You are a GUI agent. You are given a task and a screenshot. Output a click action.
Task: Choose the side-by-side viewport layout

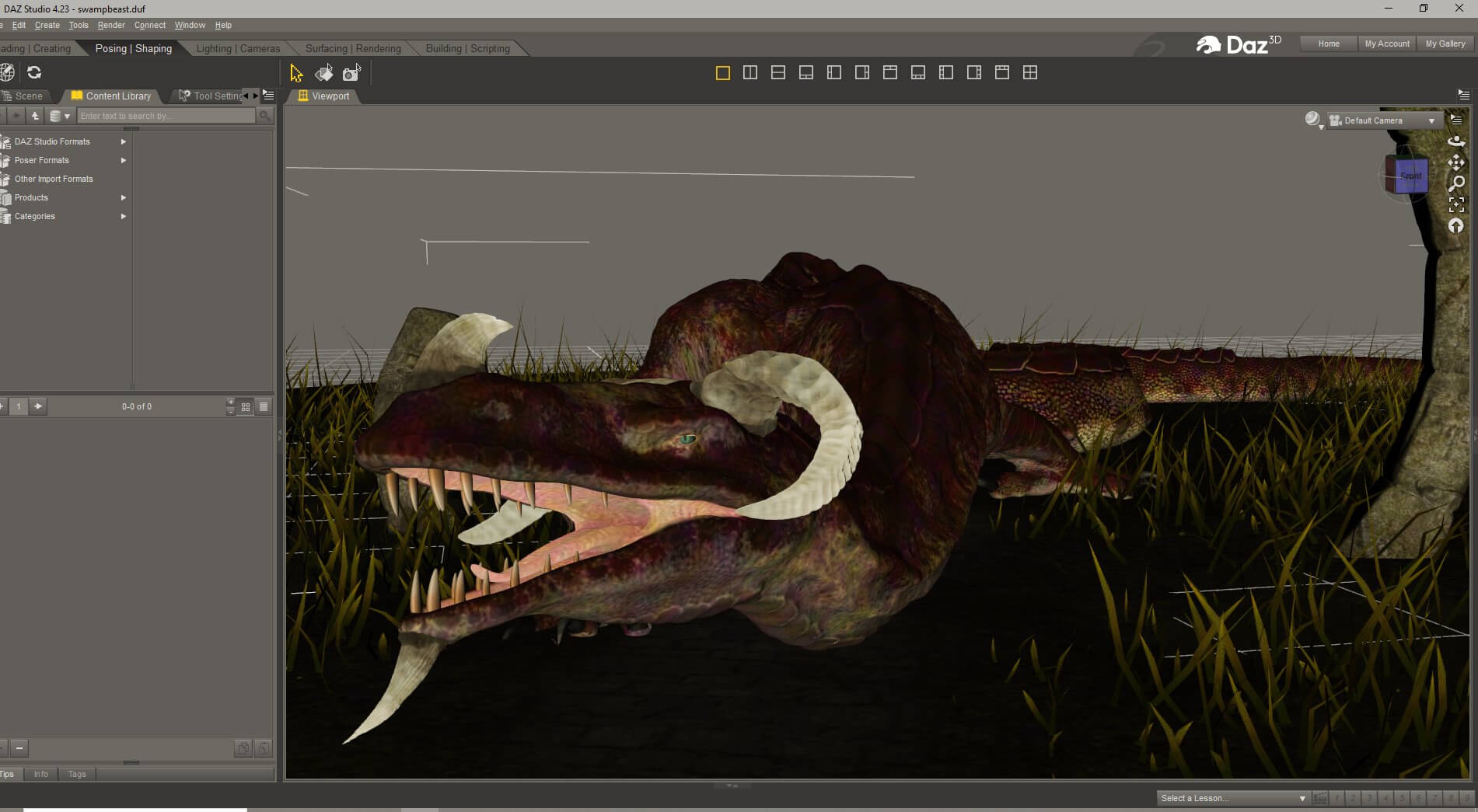tap(750, 72)
